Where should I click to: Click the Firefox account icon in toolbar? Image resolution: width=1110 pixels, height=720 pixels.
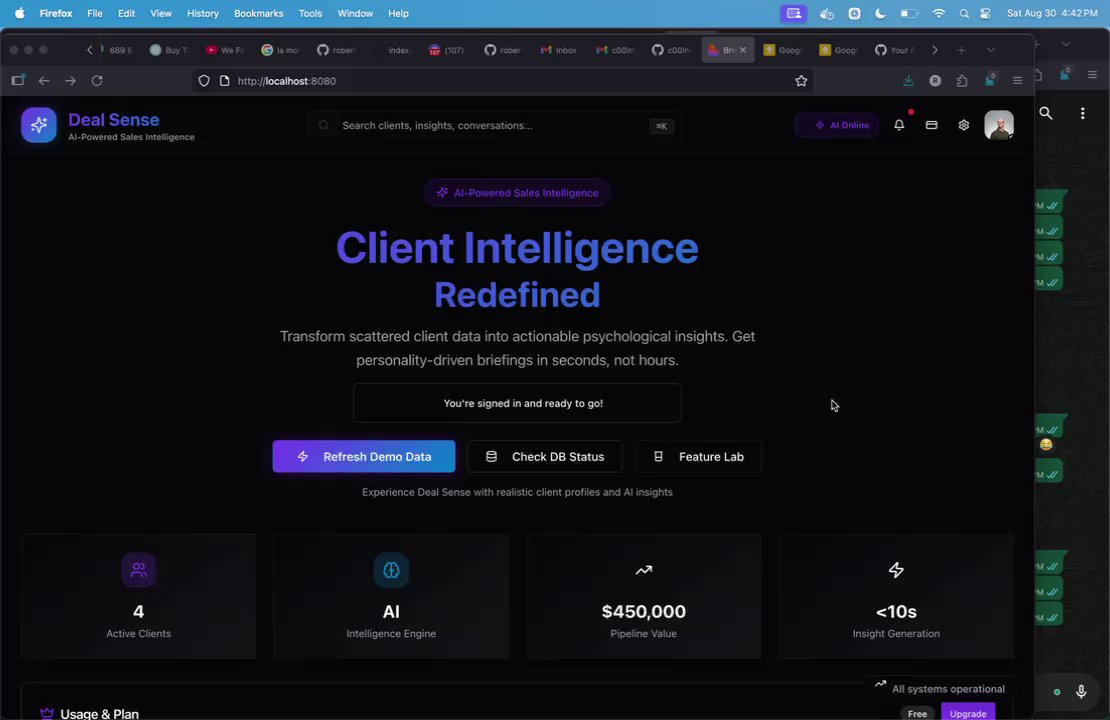[x=935, y=81]
